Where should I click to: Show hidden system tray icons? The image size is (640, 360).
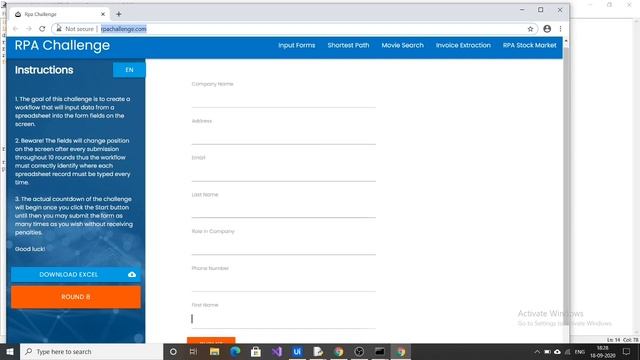pos(537,351)
